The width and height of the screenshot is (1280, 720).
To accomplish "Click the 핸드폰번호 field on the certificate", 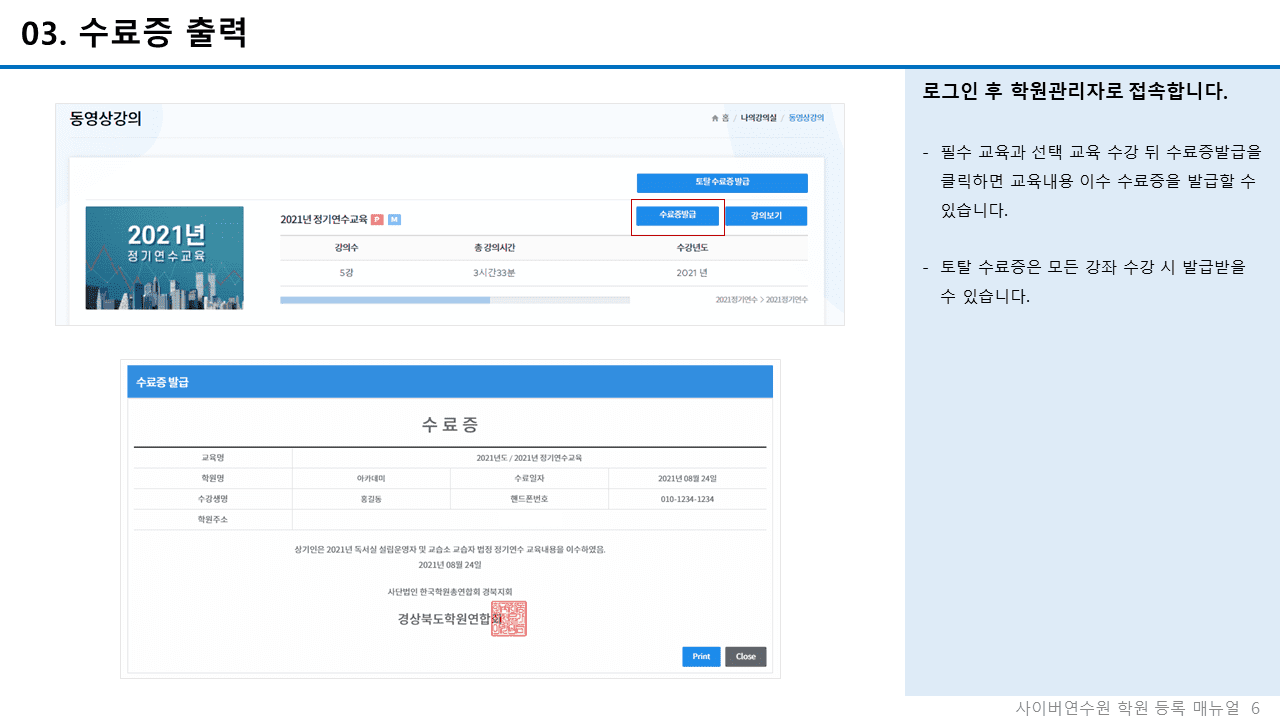I will coord(528,498).
